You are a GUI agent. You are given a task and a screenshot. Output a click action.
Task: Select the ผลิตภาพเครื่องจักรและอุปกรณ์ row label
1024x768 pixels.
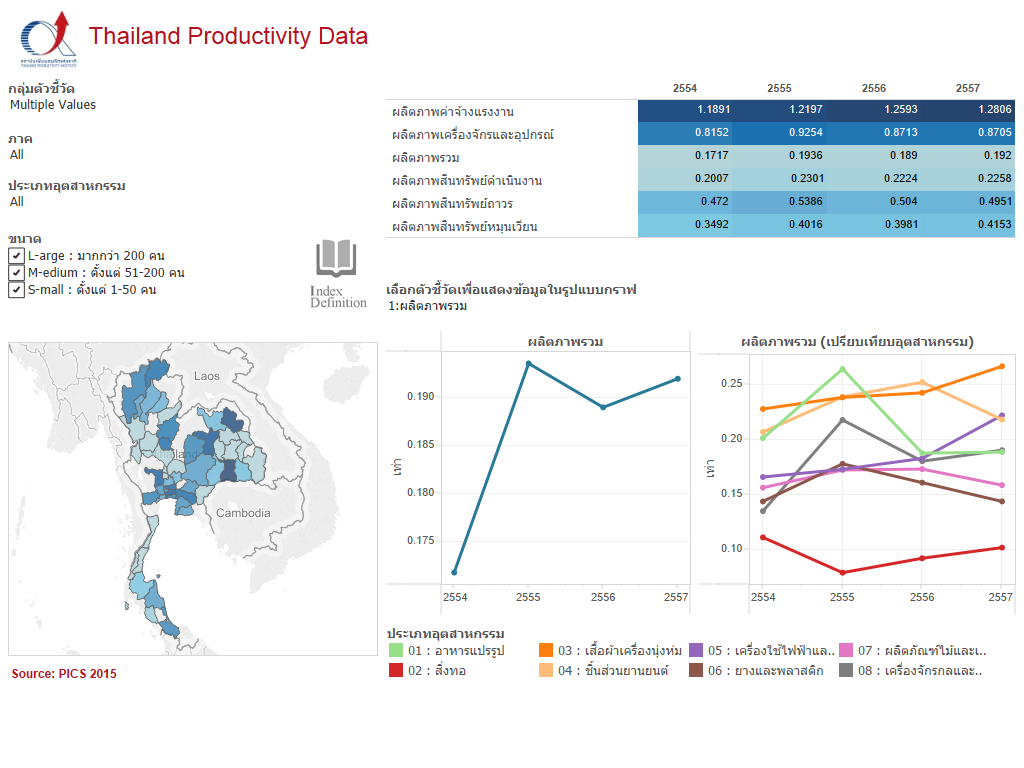(x=473, y=135)
